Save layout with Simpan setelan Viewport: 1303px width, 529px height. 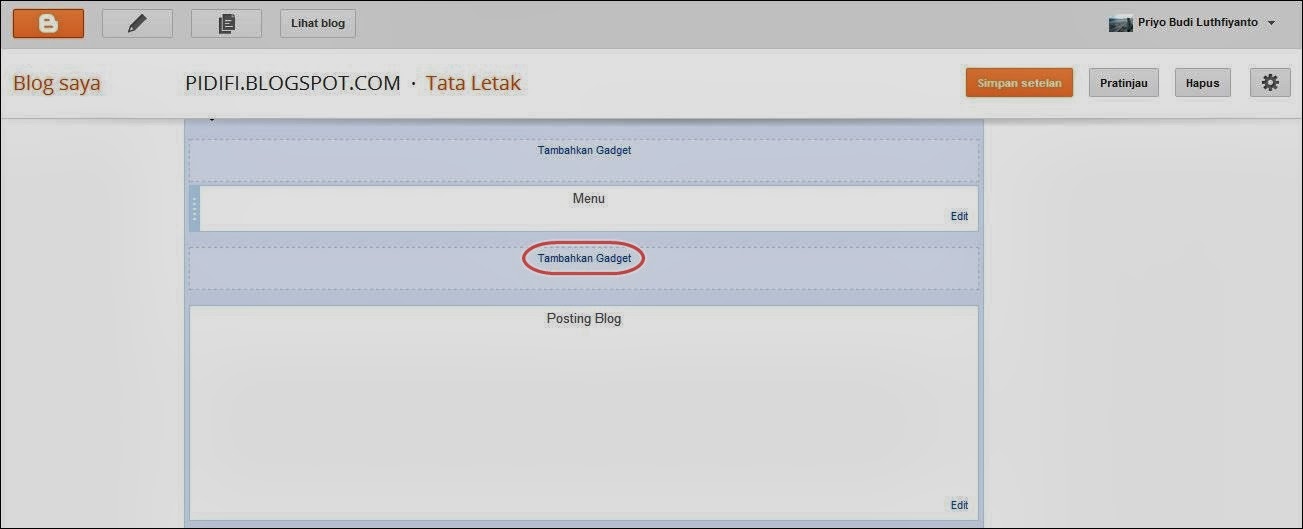(1019, 83)
